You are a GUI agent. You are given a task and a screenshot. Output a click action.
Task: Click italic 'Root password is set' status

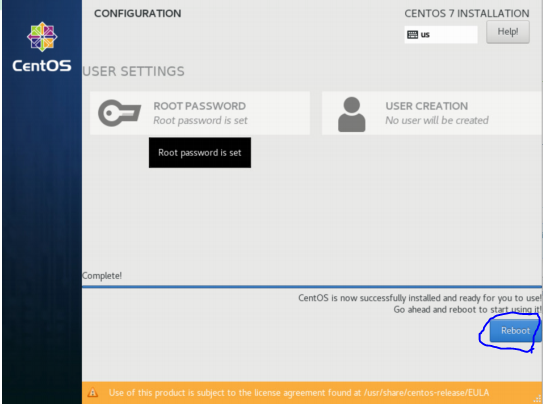click(x=200, y=120)
